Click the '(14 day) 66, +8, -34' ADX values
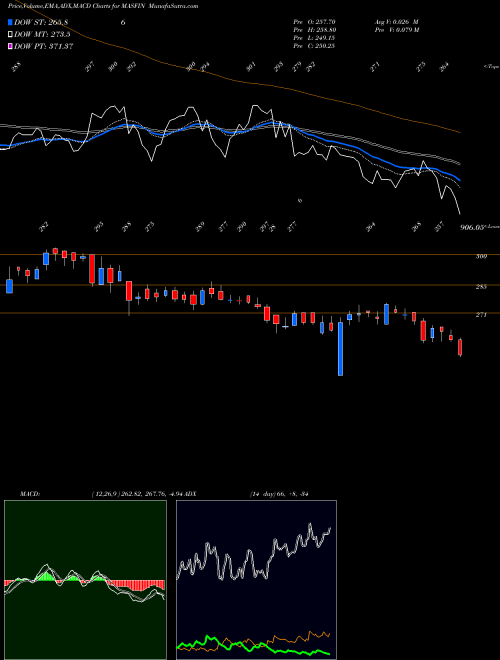The width and height of the screenshot is (500, 660). (x=279, y=494)
